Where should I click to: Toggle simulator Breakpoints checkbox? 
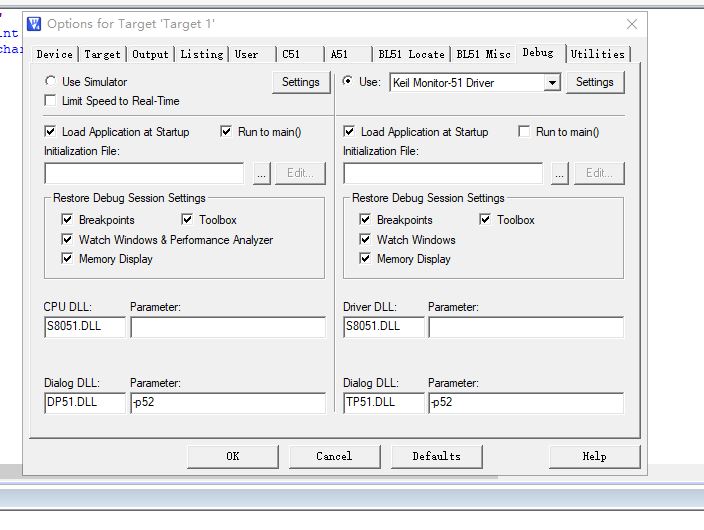click(x=67, y=220)
